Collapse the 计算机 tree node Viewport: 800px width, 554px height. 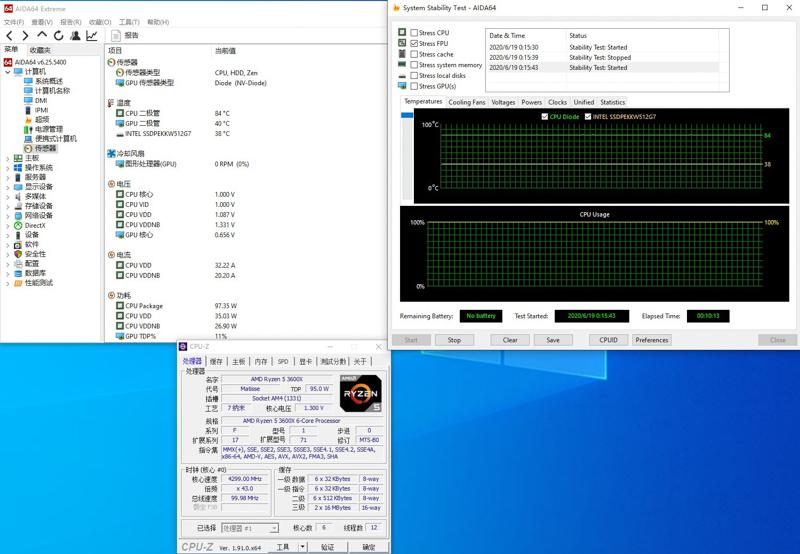click(8, 72)
